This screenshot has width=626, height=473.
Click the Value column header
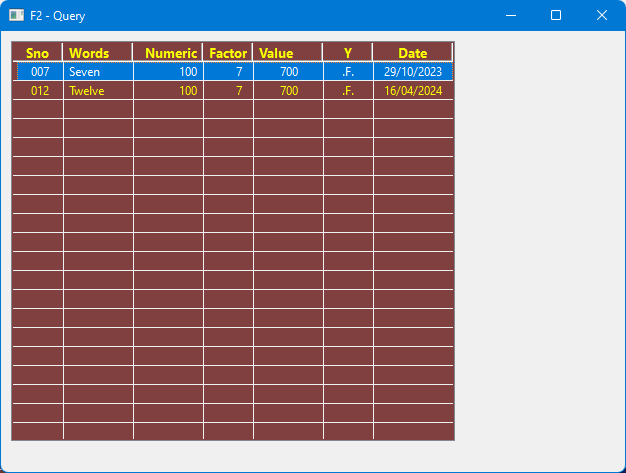(288, 53)
